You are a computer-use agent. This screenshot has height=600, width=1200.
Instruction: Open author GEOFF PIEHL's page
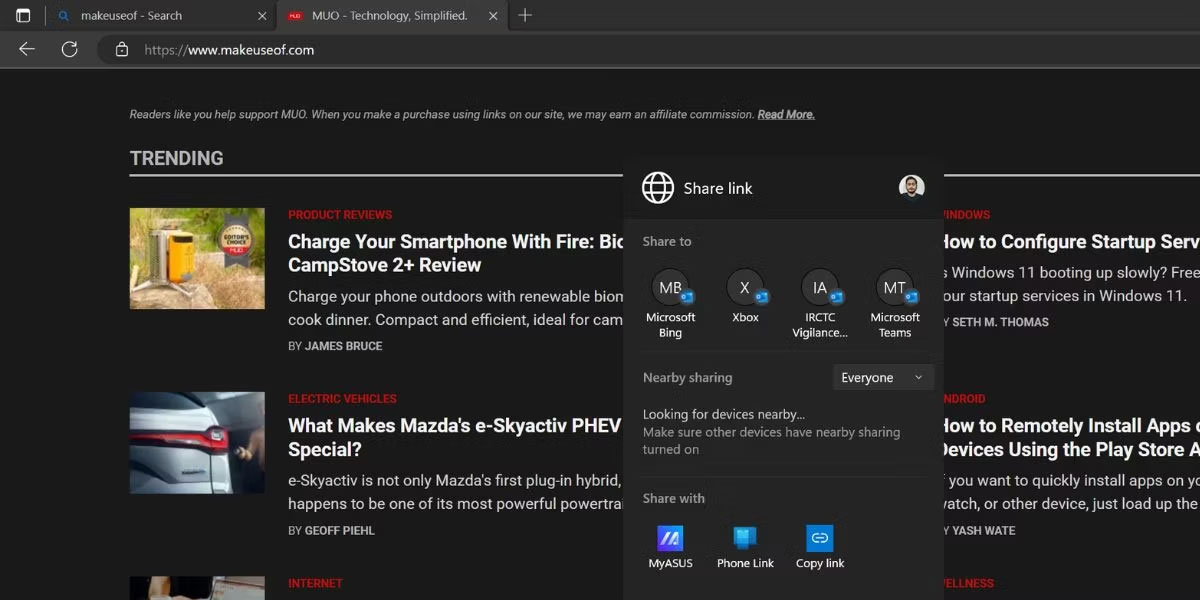340,530
